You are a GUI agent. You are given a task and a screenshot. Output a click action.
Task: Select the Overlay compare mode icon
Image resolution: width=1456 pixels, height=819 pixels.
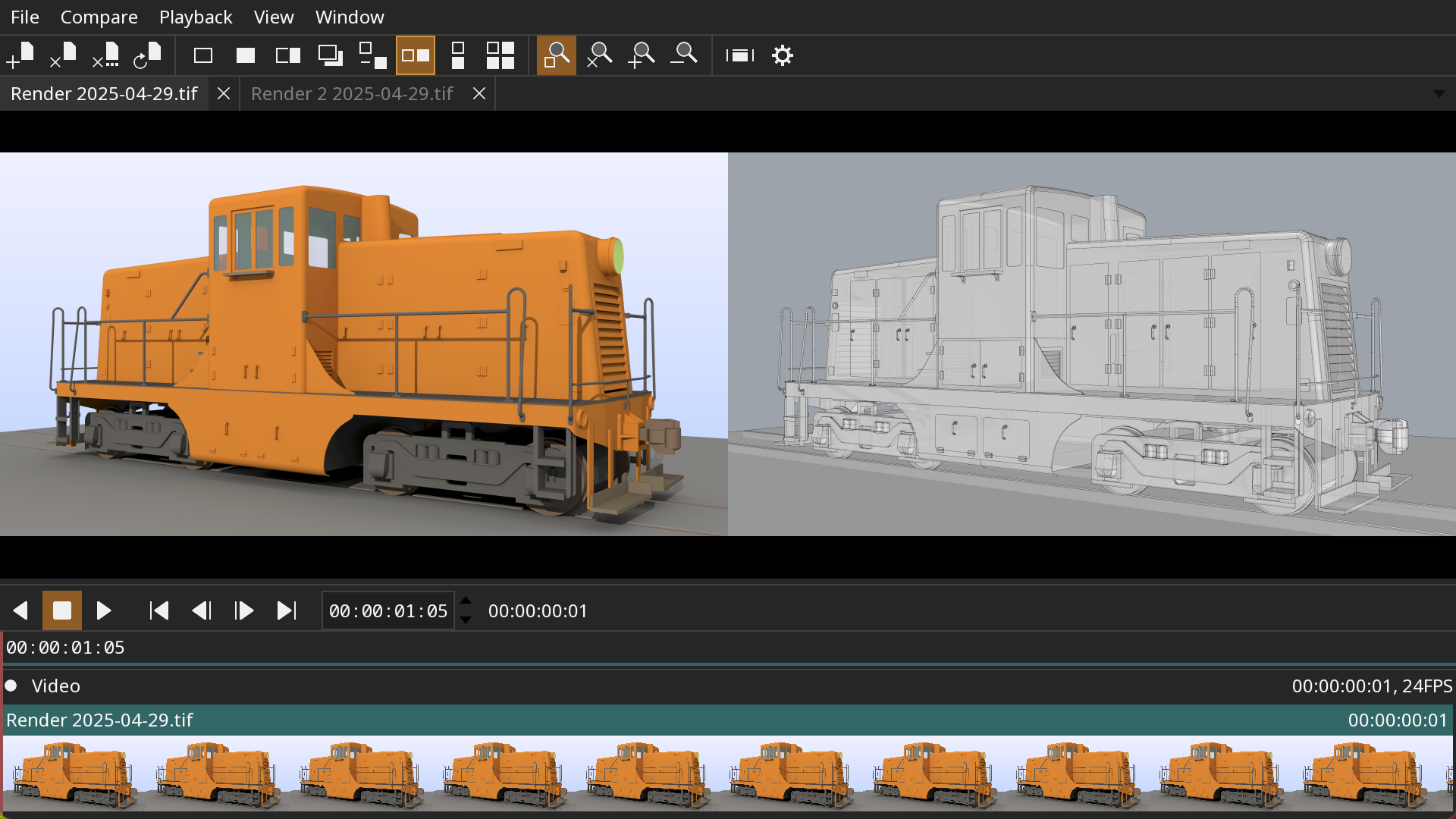(331, 55)
